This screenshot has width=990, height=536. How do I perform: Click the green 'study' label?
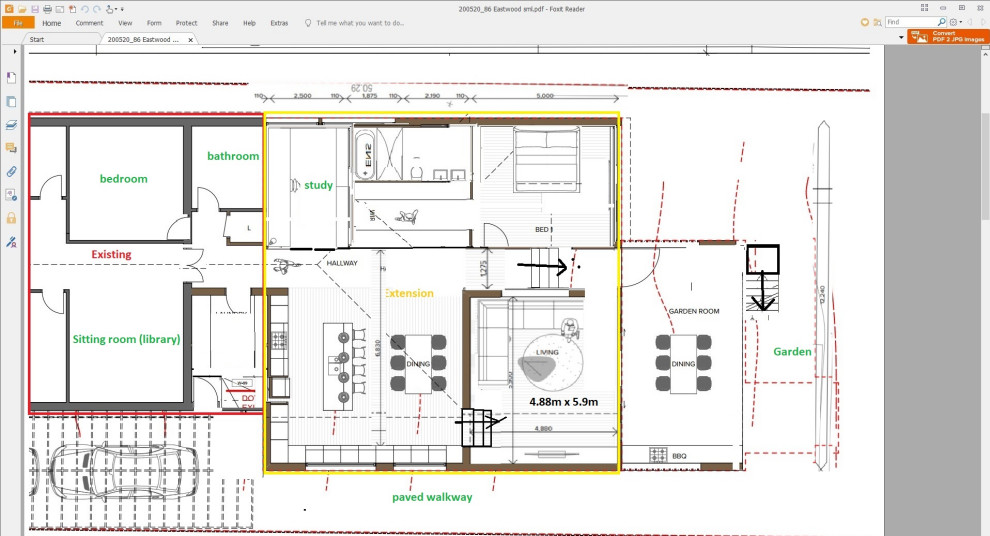click(x=318, y=185)
